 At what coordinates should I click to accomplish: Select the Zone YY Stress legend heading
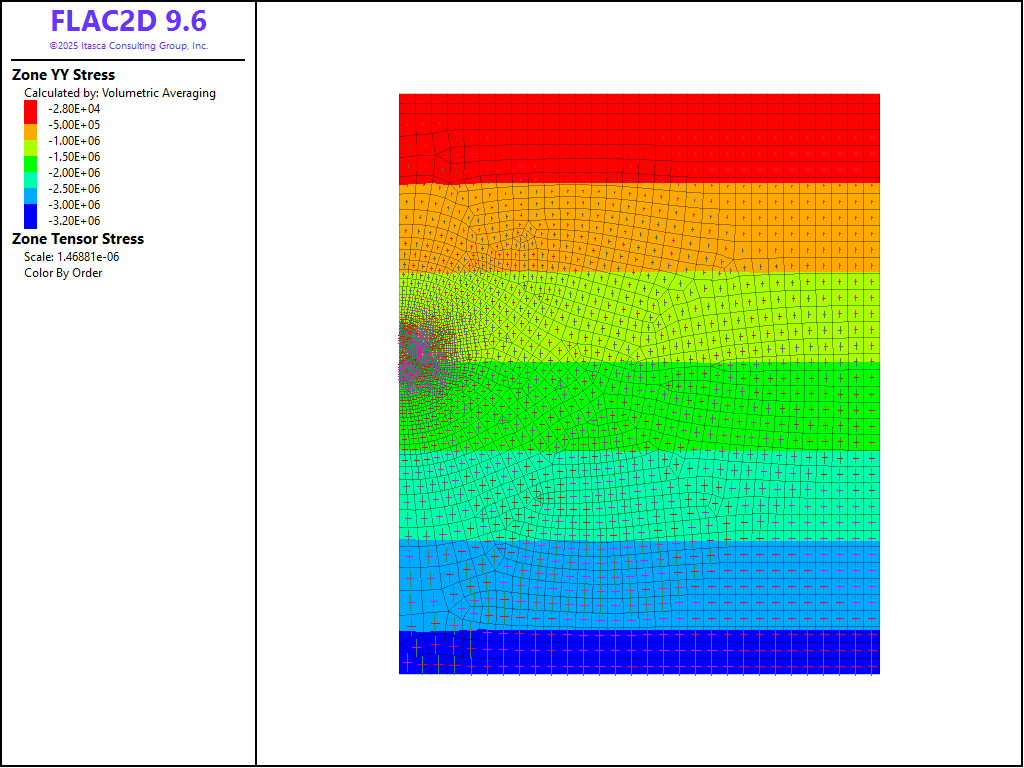tap(63, 75)
